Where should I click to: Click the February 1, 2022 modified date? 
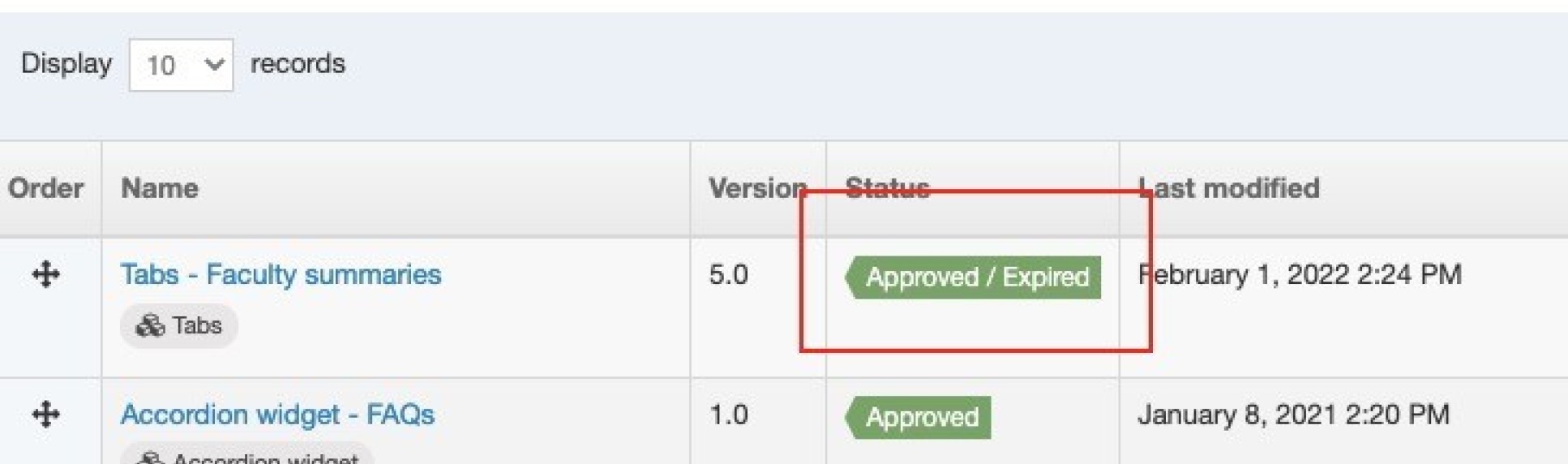tap(1300, 274)
